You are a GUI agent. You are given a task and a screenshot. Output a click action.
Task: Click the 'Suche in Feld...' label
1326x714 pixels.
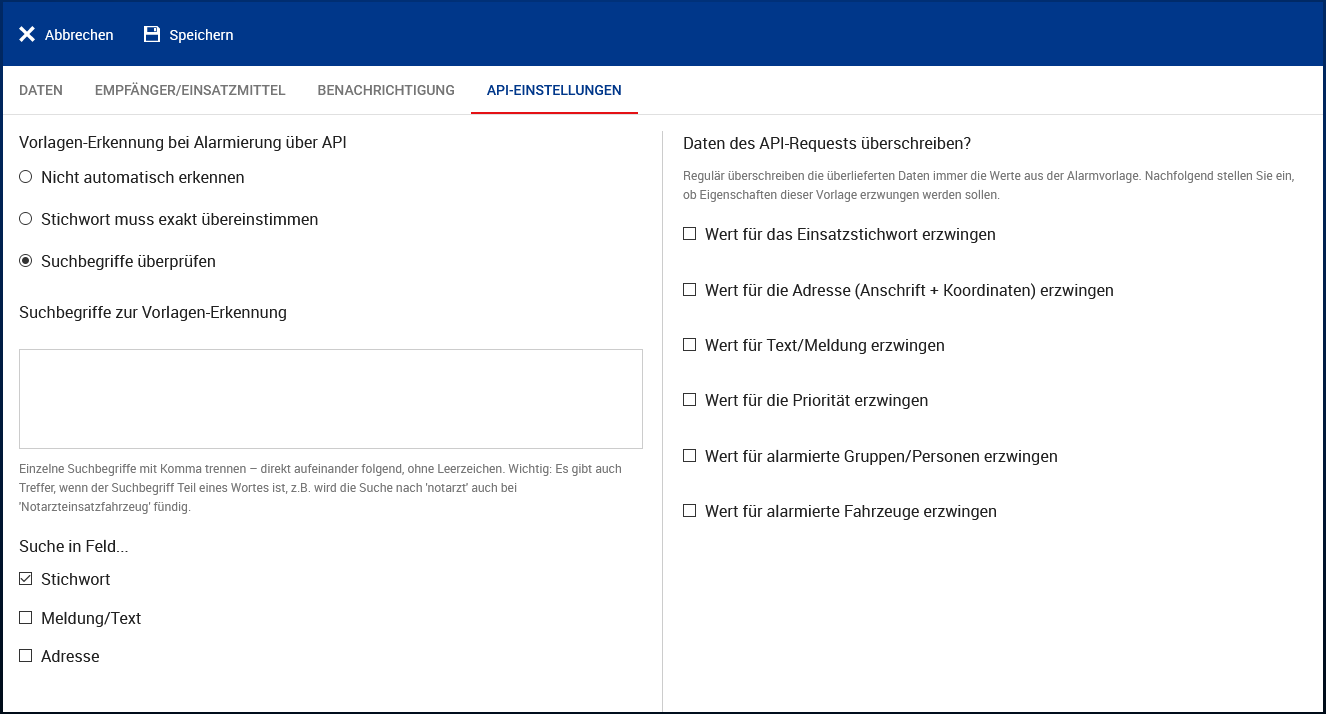click(74, 546)
